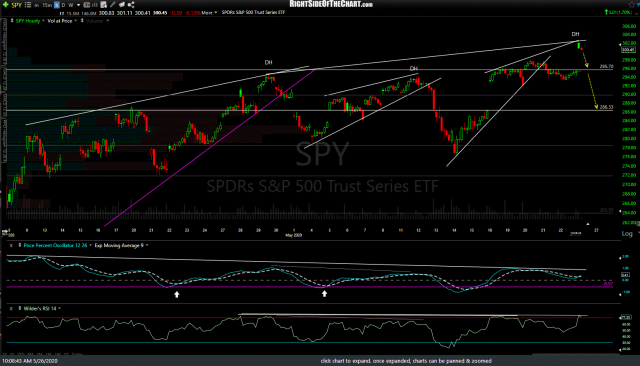This screenshot has height=366, width=640.
Task: Click the upward scroll arrow near date axis
Action: [588, 224]
